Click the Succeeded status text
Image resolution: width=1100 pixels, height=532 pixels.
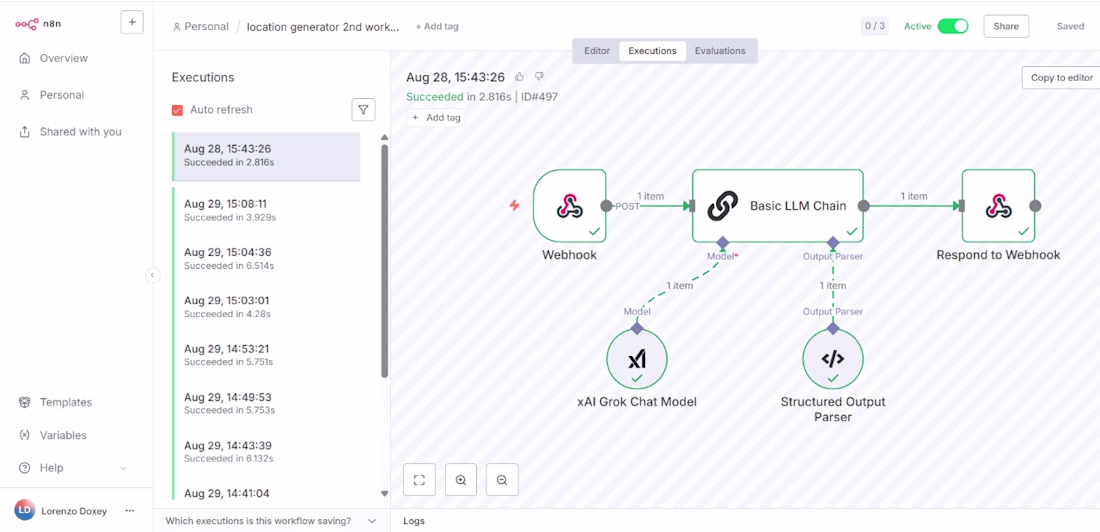[x=435, y=97]
